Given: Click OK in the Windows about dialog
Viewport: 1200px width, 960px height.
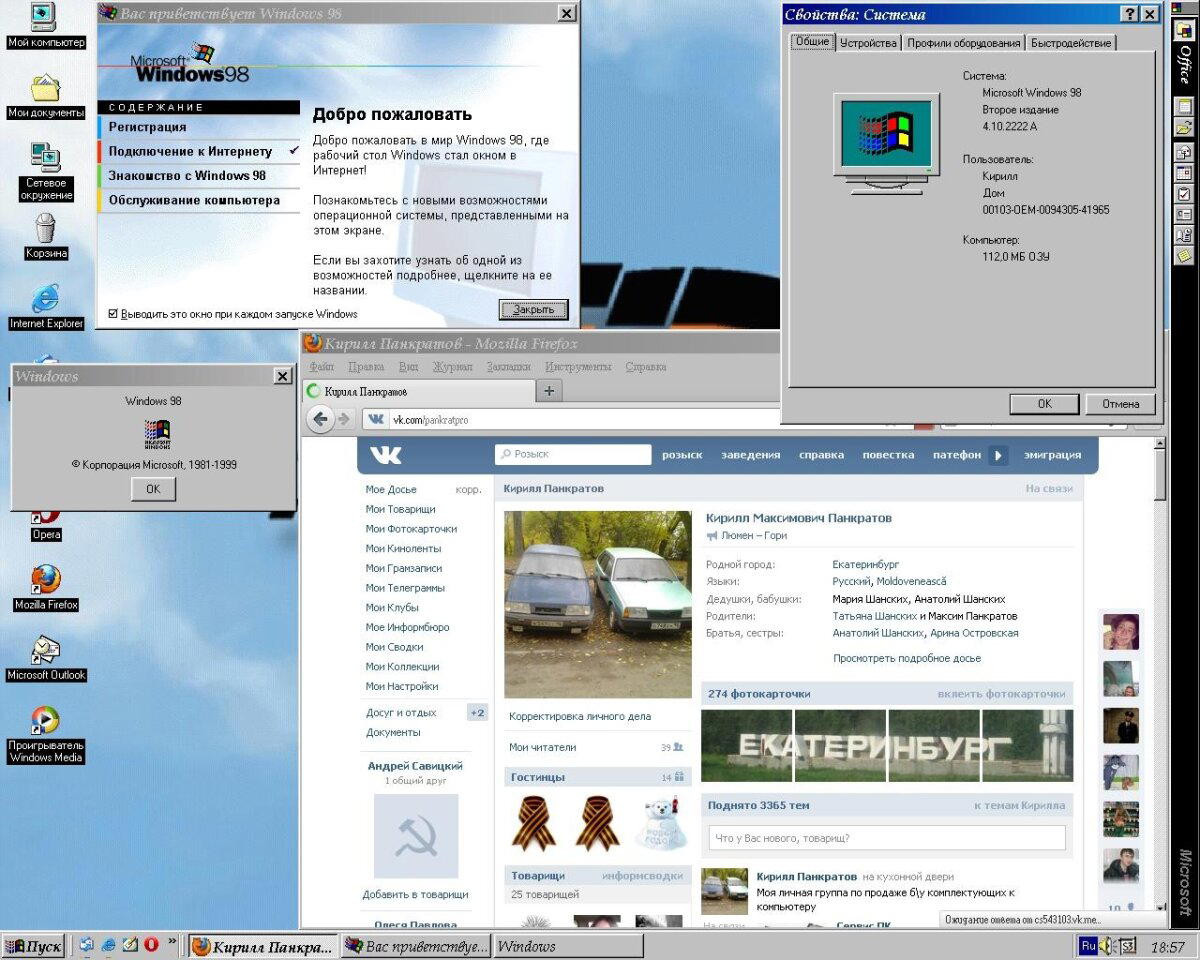Looking at the screenshot, I should [x=153, y=489].
